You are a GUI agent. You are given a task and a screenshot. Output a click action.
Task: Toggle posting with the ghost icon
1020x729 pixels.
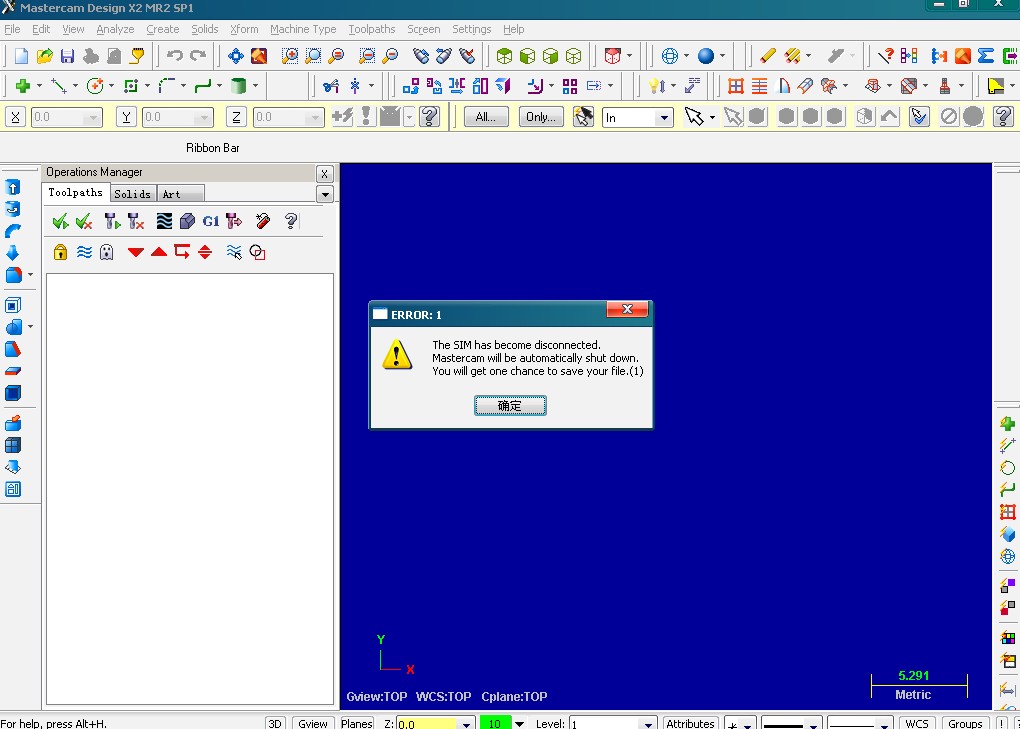click(x=107, y=252)
